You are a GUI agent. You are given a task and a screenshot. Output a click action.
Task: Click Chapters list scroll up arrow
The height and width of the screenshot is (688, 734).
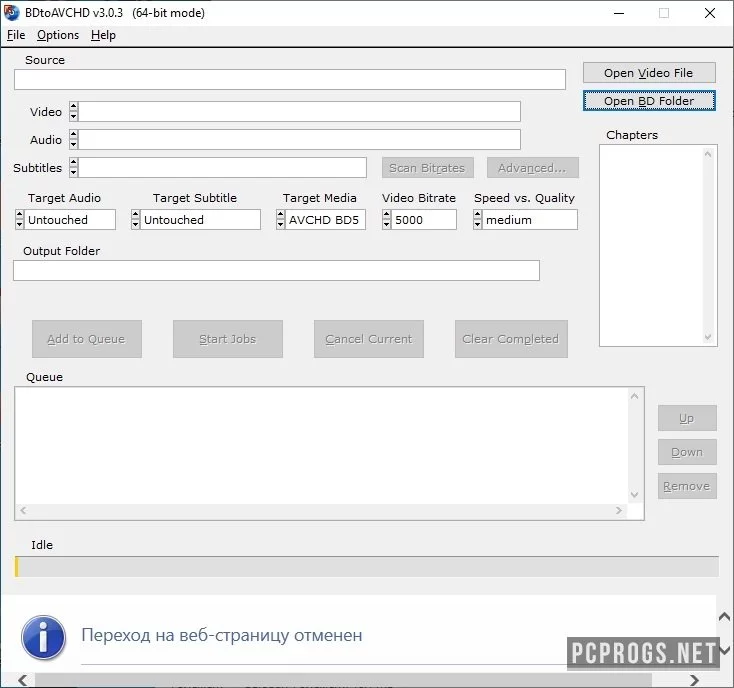[708, 154]
